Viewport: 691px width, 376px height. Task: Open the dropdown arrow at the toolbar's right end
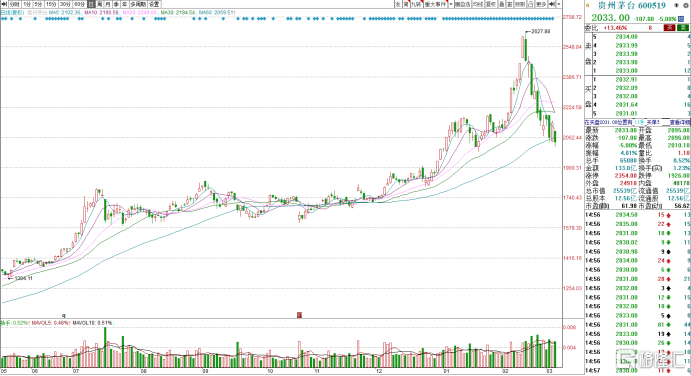559,4
